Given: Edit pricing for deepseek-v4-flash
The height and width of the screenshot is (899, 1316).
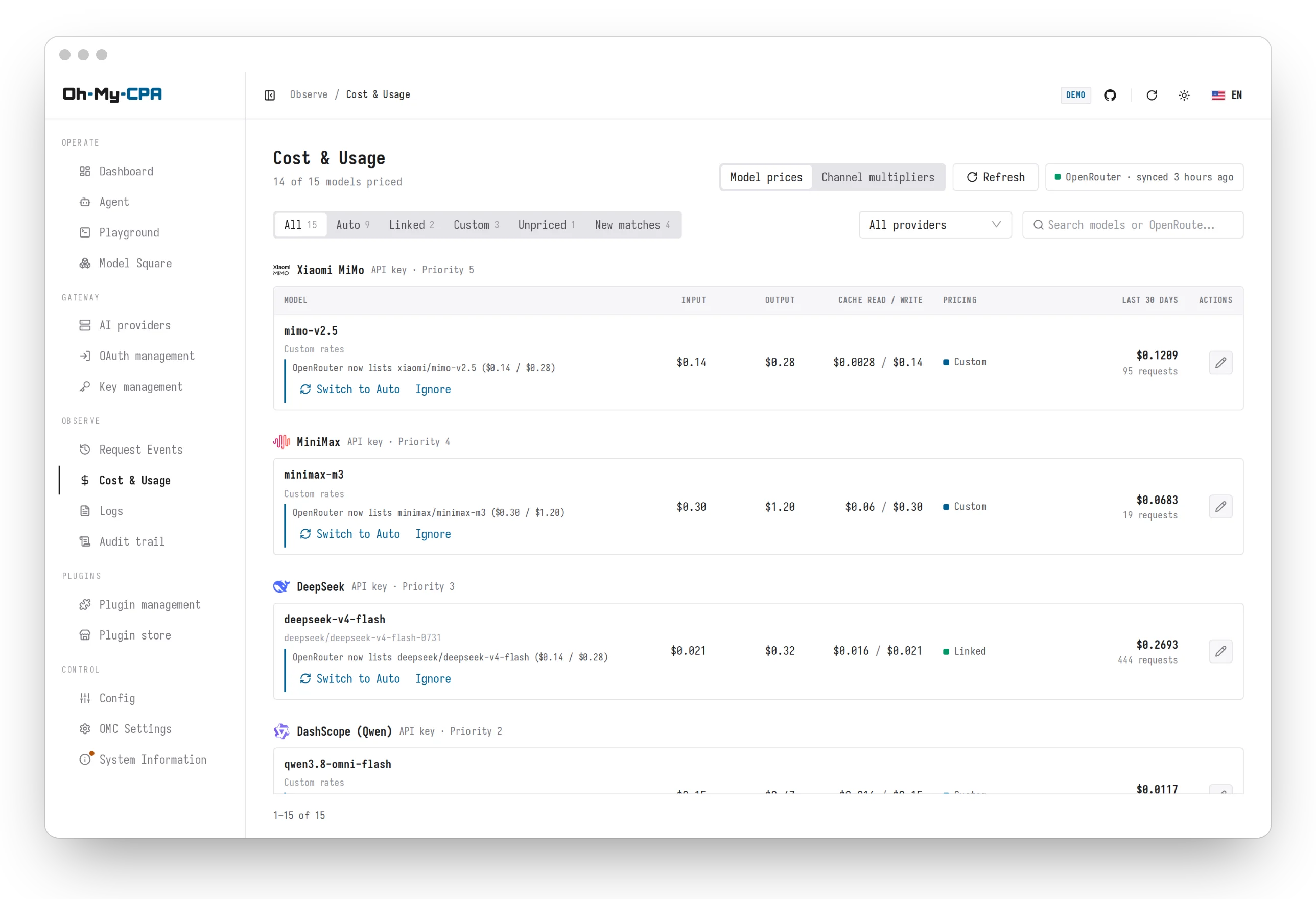Looking at the screenshot, I should point(1220,651).
